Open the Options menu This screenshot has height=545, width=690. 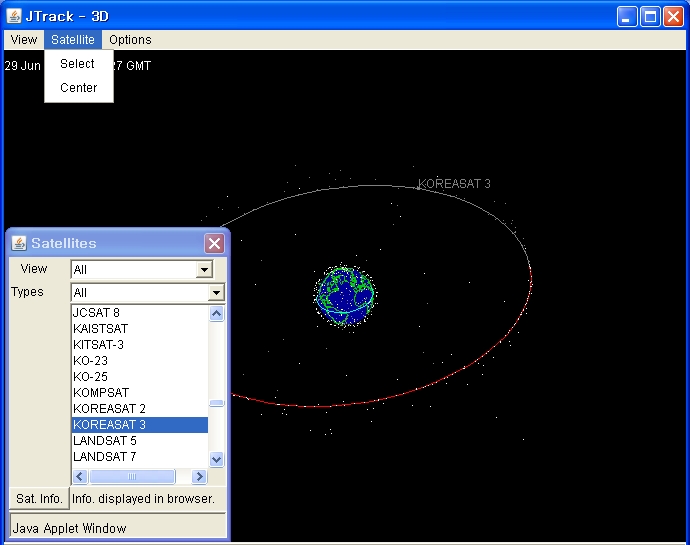point(130,40)
